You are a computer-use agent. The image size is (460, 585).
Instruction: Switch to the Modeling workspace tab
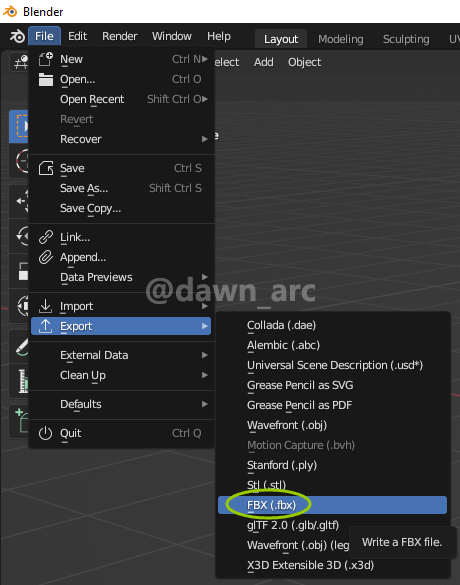tap(340, 39)
